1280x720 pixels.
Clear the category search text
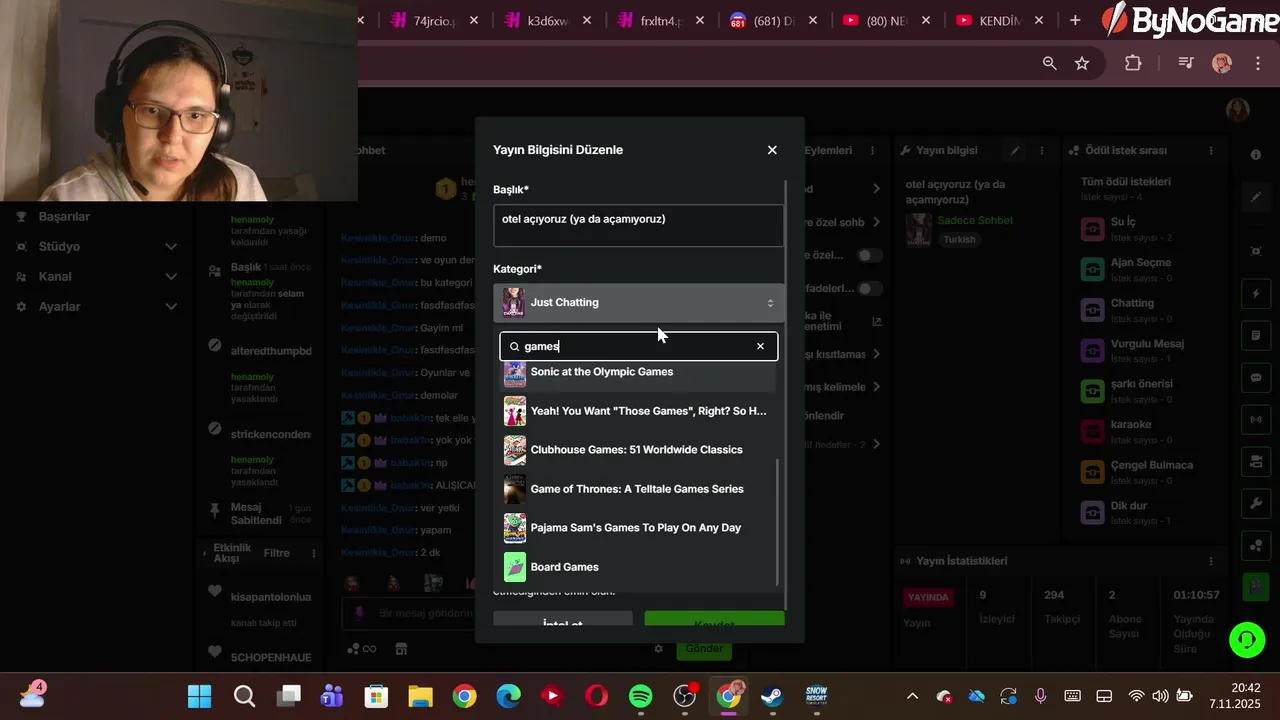pos(760,346)
